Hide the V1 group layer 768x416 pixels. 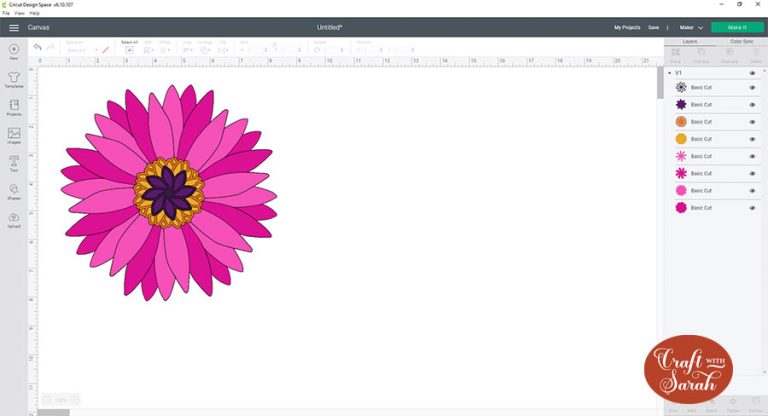[752, 73]
